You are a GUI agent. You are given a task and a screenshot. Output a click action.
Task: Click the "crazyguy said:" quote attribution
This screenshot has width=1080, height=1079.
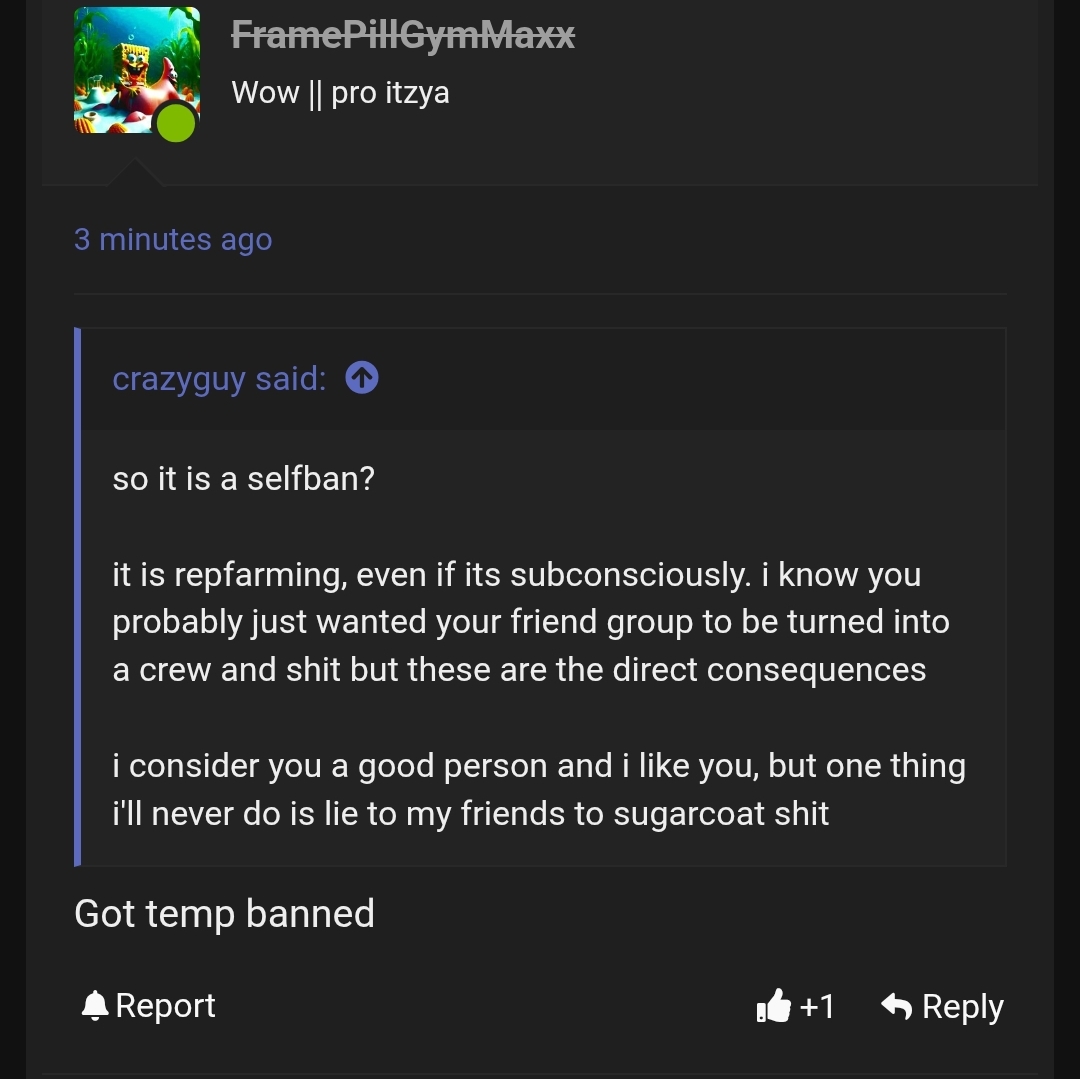point(219,379)
